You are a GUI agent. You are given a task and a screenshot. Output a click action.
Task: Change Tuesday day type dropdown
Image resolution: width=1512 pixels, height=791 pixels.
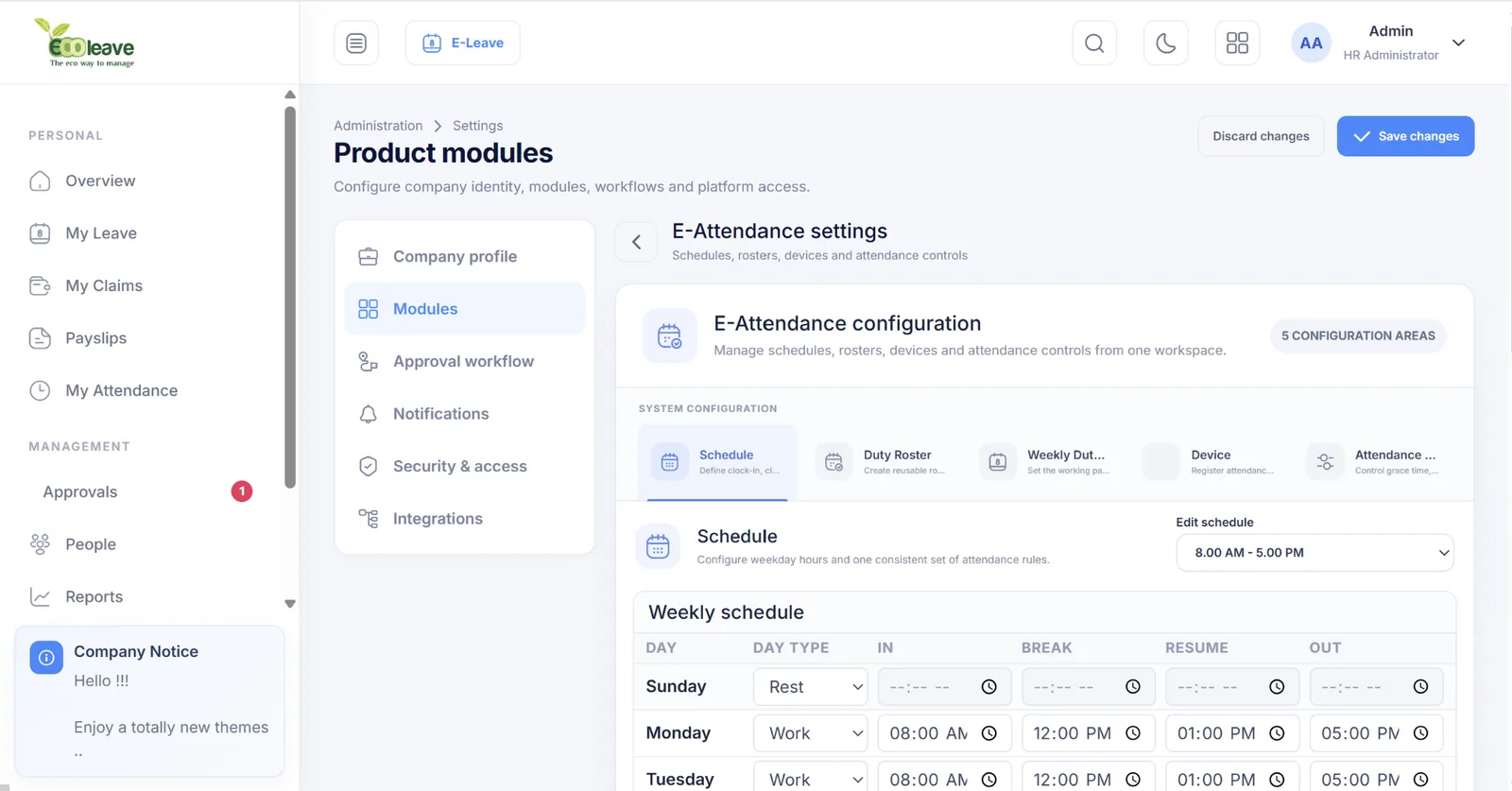(x=811, y=779)
